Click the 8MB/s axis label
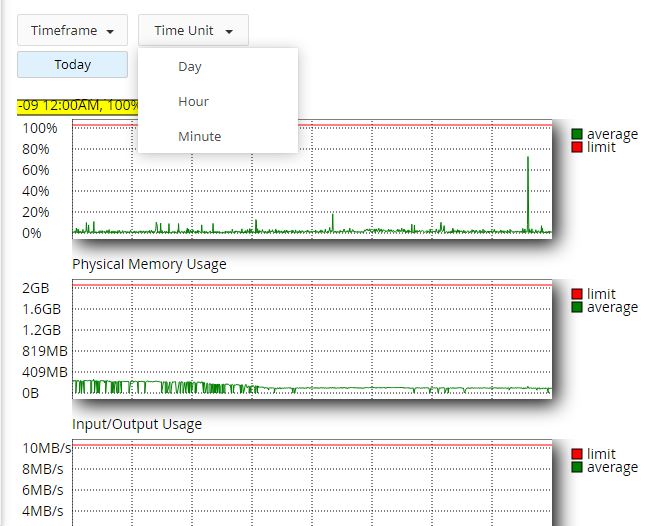 (x=43, y=469)
